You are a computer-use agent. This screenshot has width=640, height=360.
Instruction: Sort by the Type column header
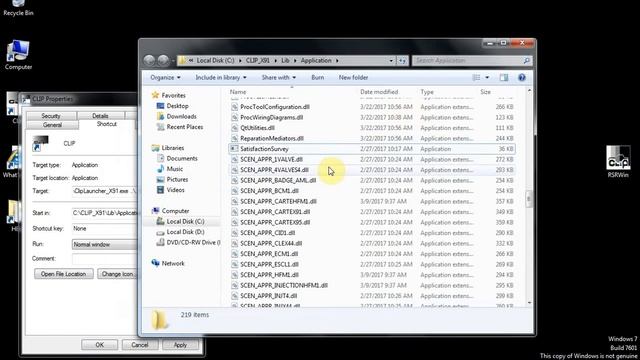(427, 92)
